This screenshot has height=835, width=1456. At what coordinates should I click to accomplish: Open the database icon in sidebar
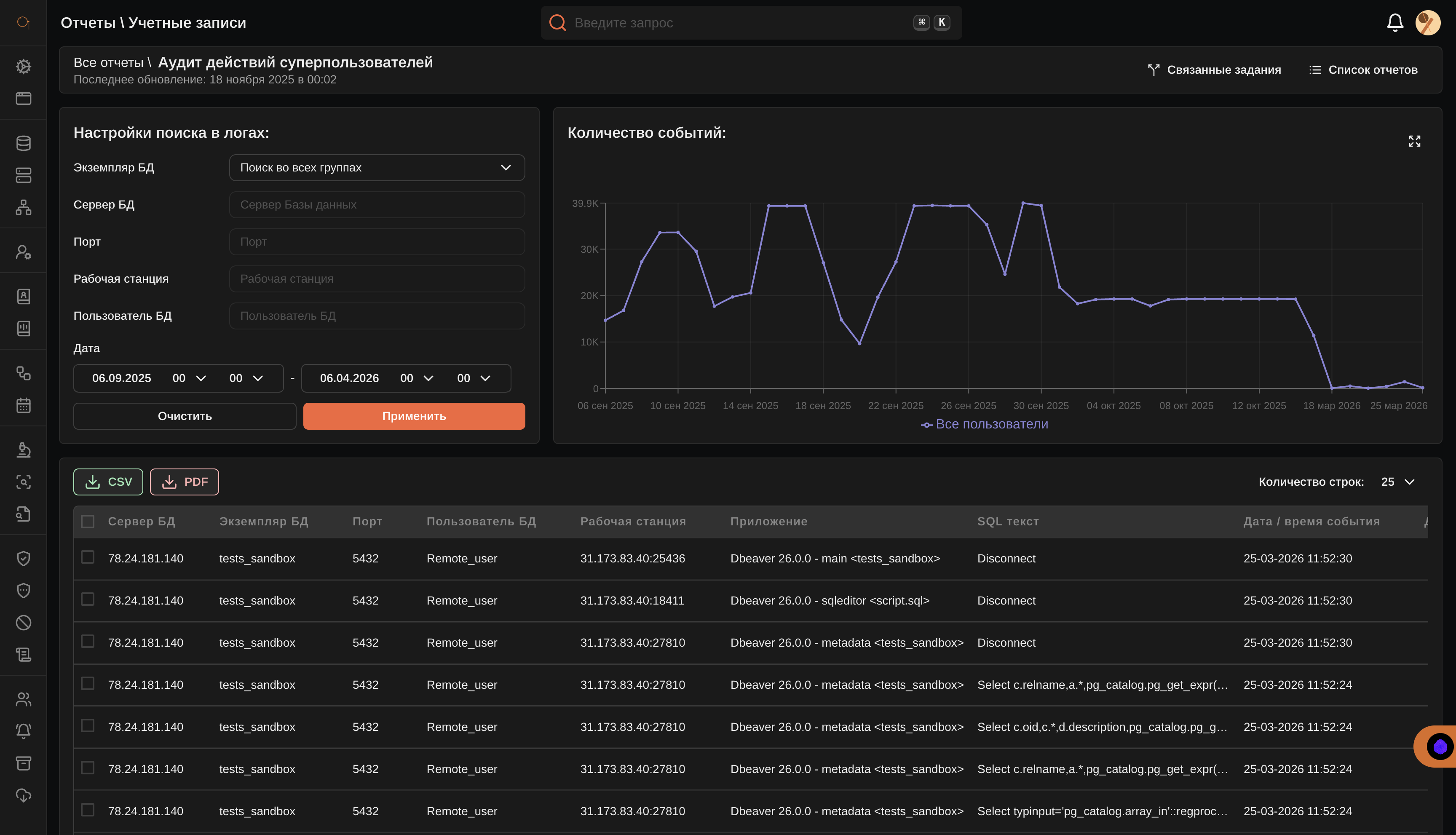coord(24,143)
